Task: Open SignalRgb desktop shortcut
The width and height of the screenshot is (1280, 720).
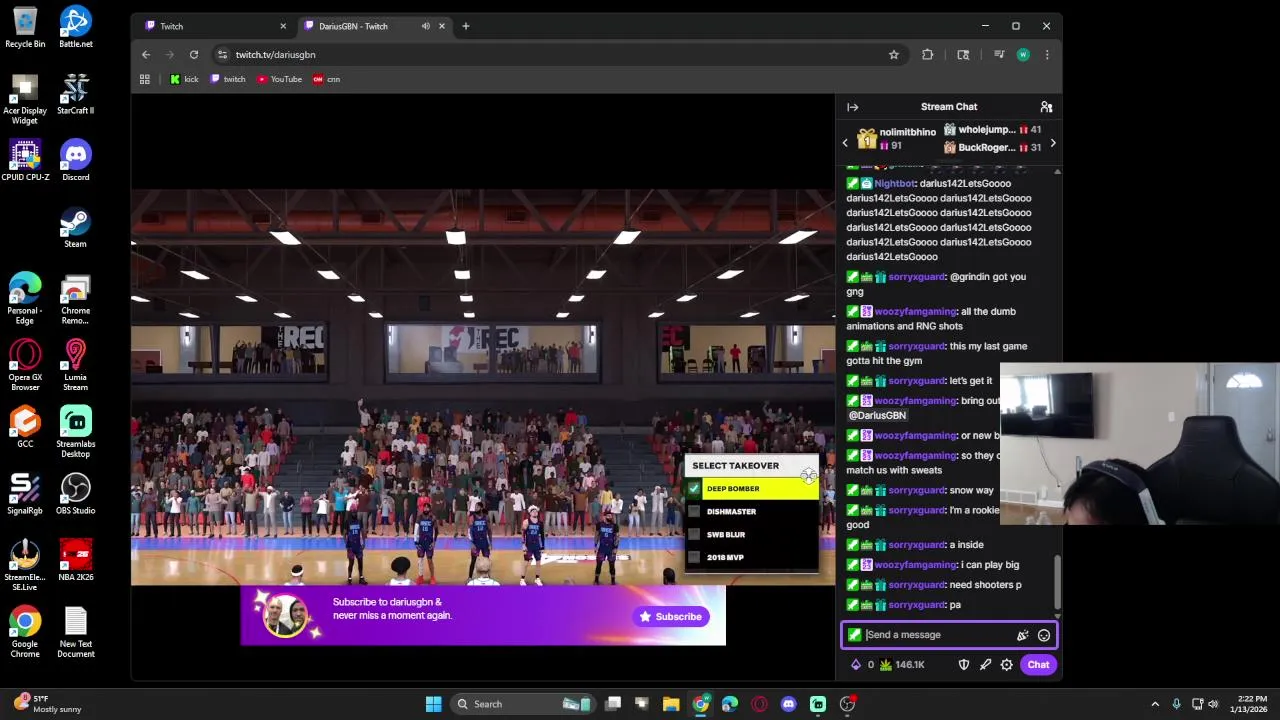Action: pyautogui.click(x=25, y=494)
